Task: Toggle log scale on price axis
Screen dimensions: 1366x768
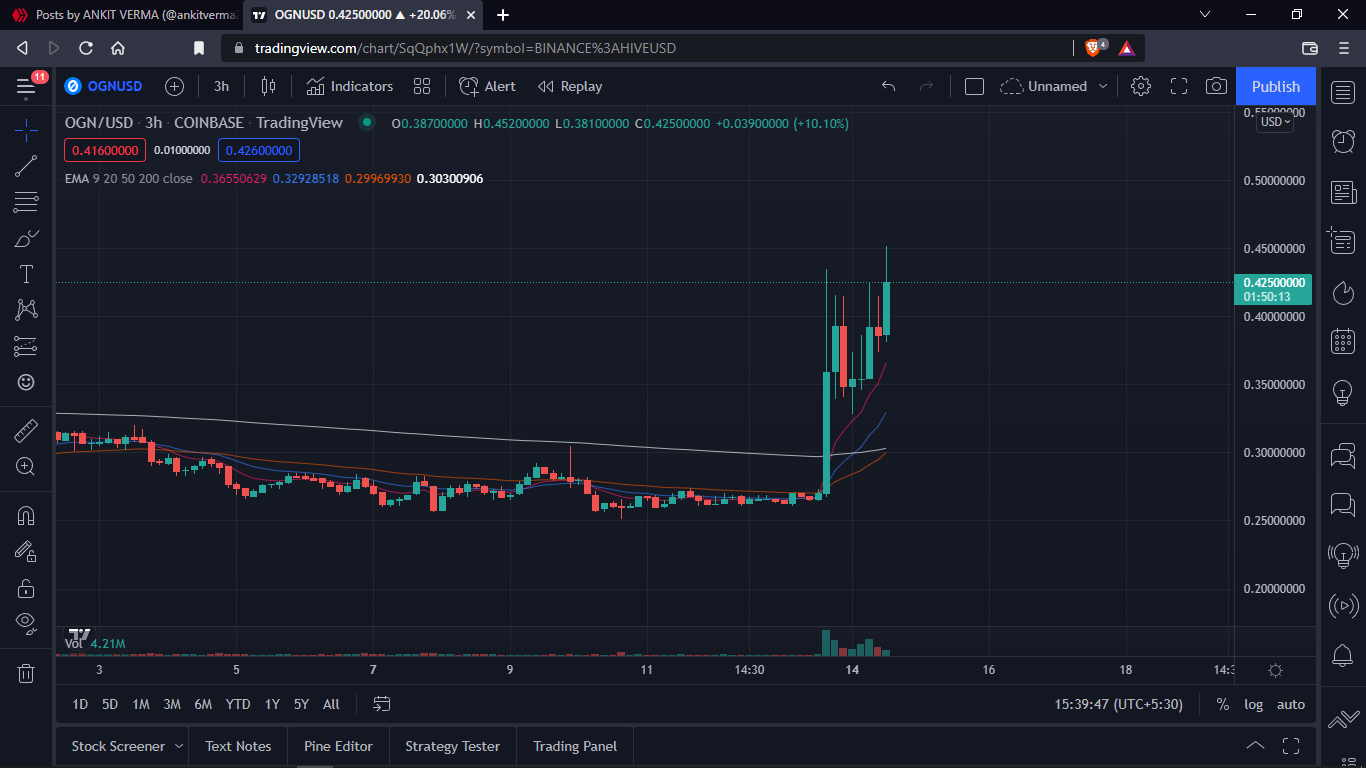Action: tap(1253, 704)
